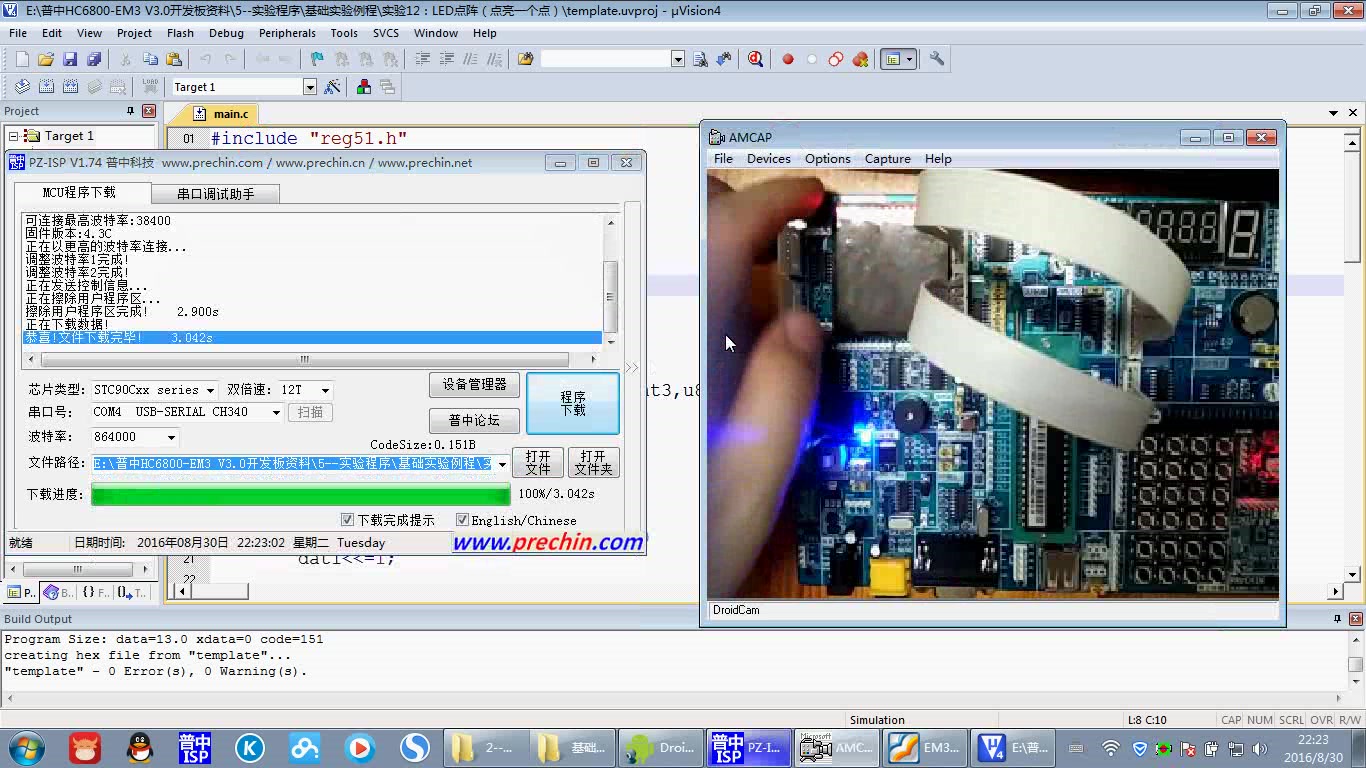The image size is (1366, 768).
Task: Open the Options menu in AMCAP
Action: coord(828,159)
